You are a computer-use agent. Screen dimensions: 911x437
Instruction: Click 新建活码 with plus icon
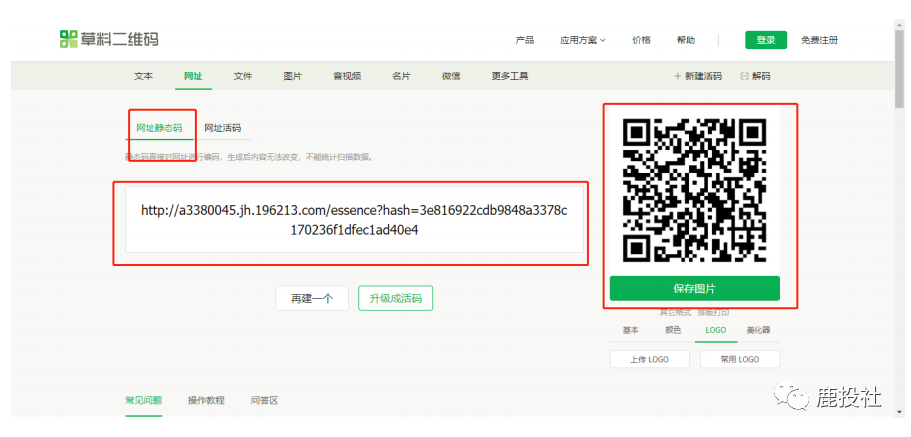(698, 76)
